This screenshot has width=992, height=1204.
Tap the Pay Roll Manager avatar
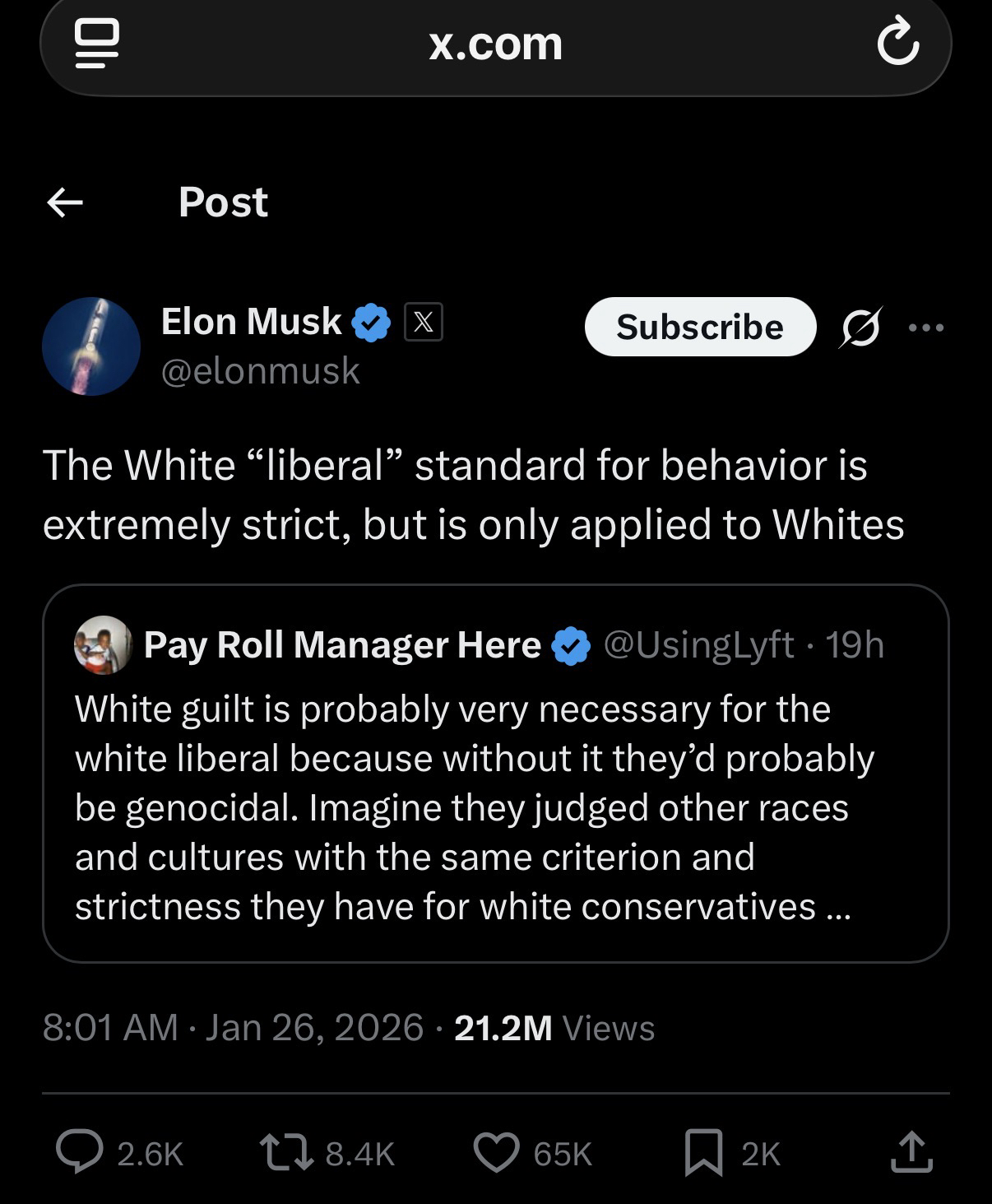[103, 645]
